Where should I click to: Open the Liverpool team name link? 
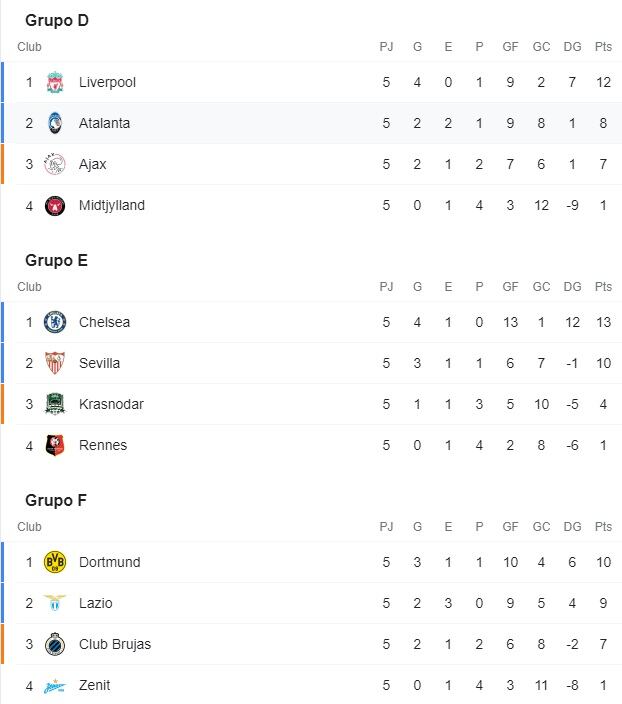point(107,82)
